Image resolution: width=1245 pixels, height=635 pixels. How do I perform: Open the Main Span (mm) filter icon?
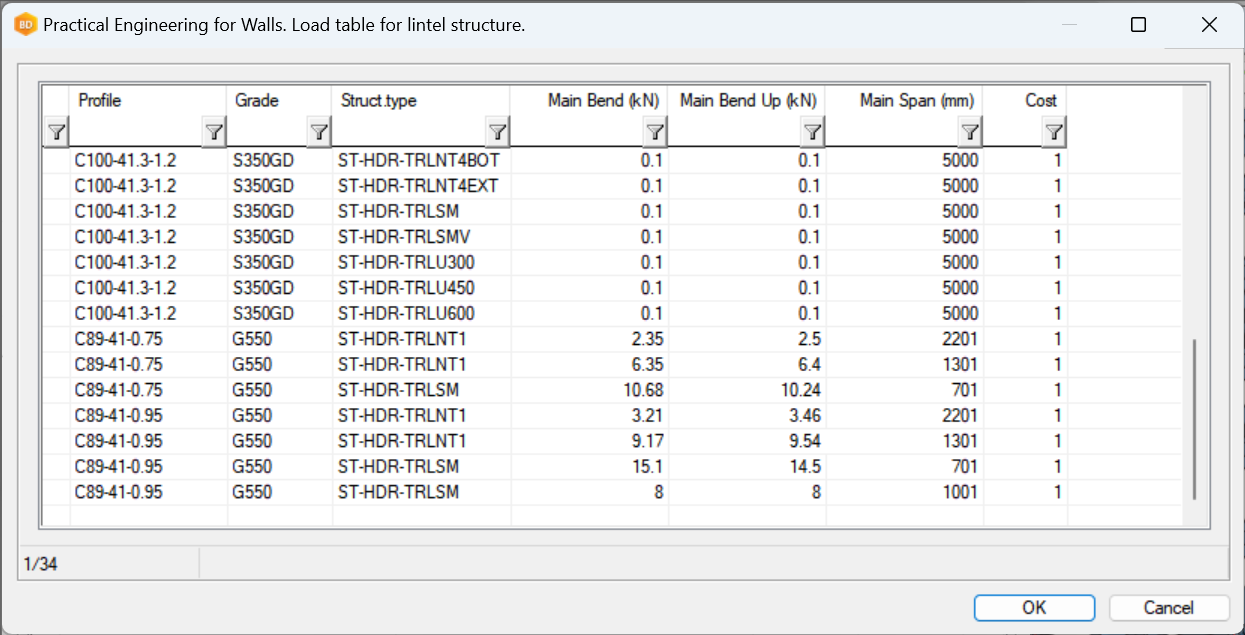pos(970,131)
